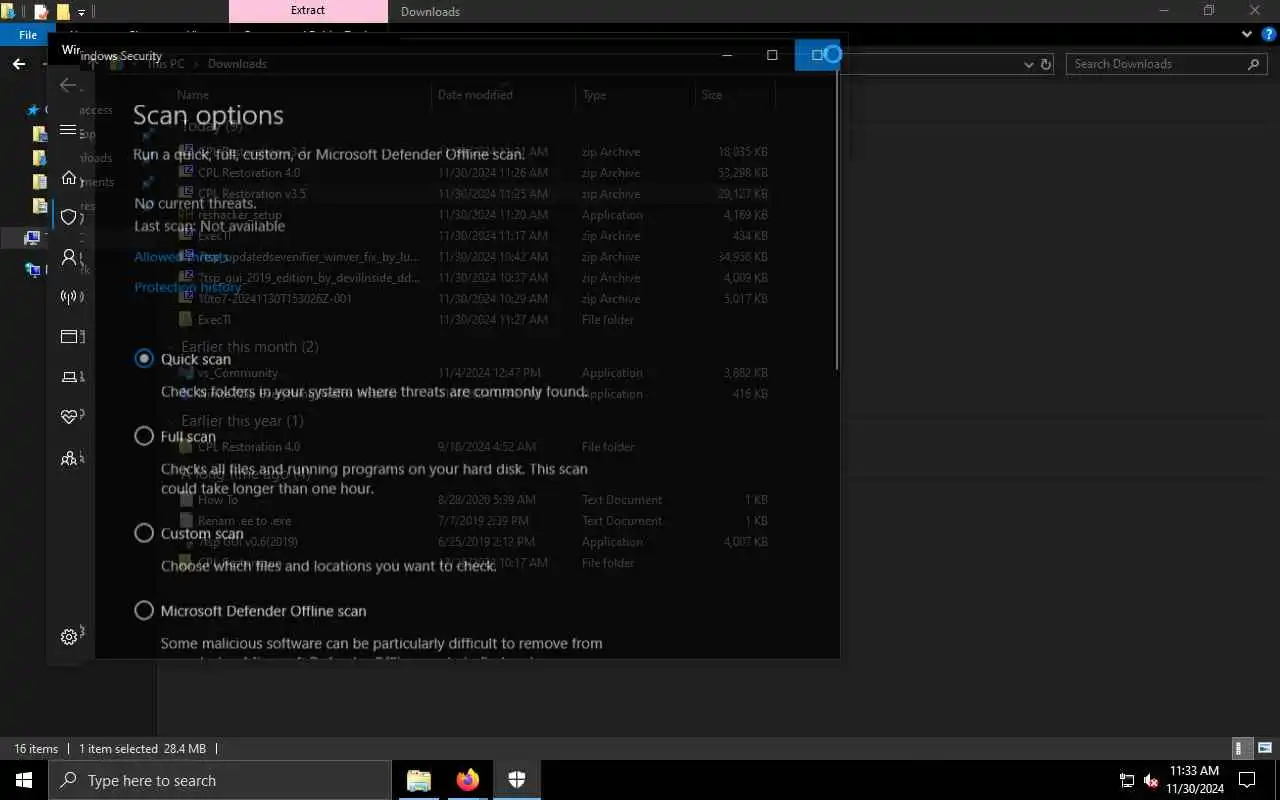Click the 'No current threats.' text

tap(195, 203)
